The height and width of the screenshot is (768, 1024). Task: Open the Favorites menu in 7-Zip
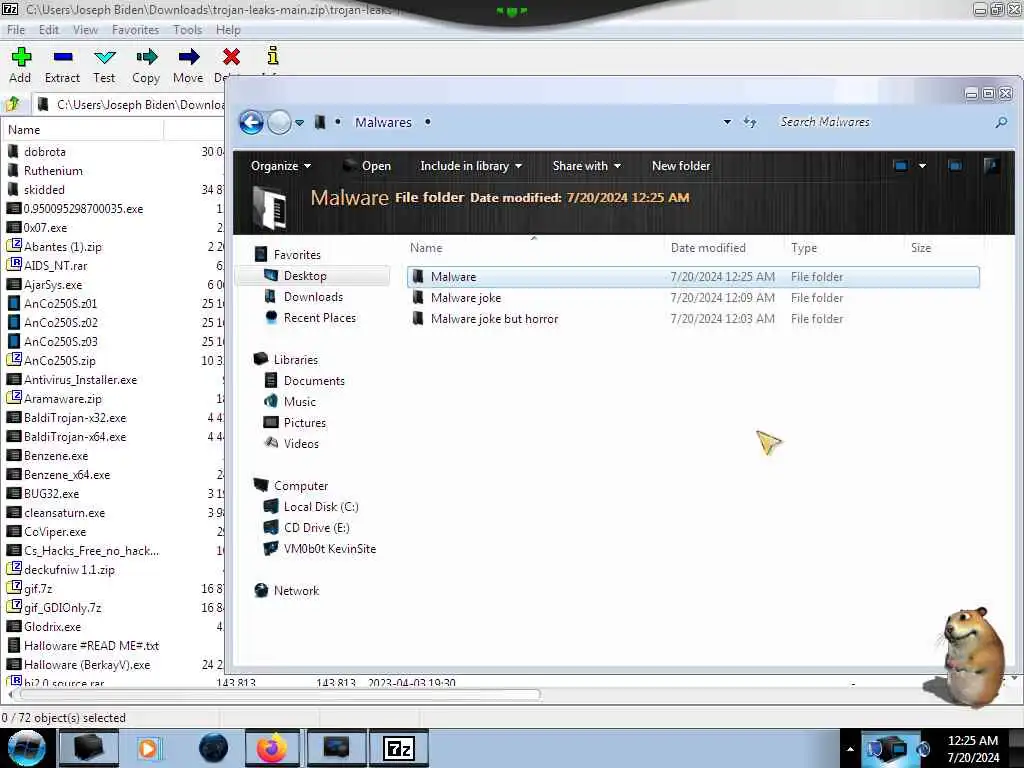click(x=135, y=30)
